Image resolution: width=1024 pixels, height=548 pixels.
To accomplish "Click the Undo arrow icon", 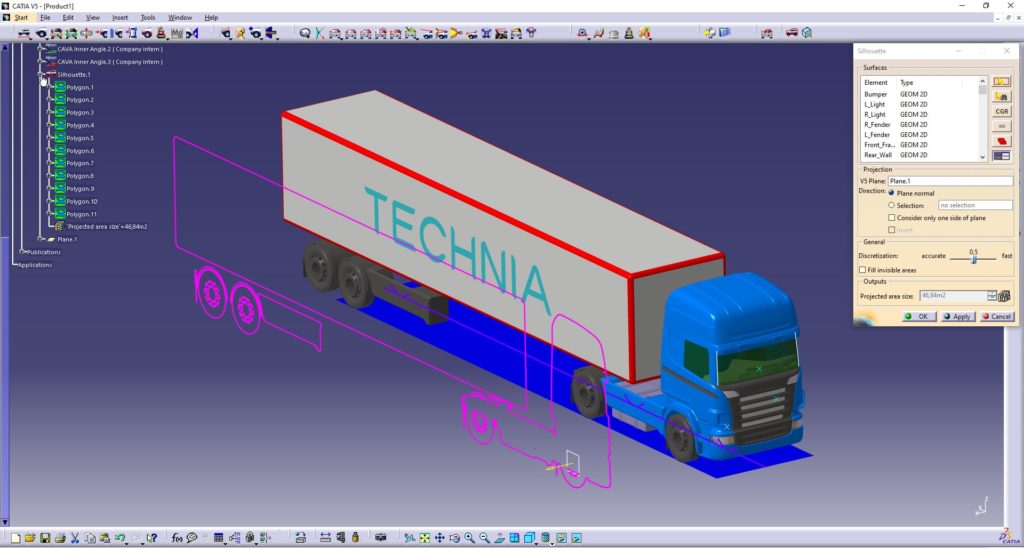I will (x=120, y=538).
